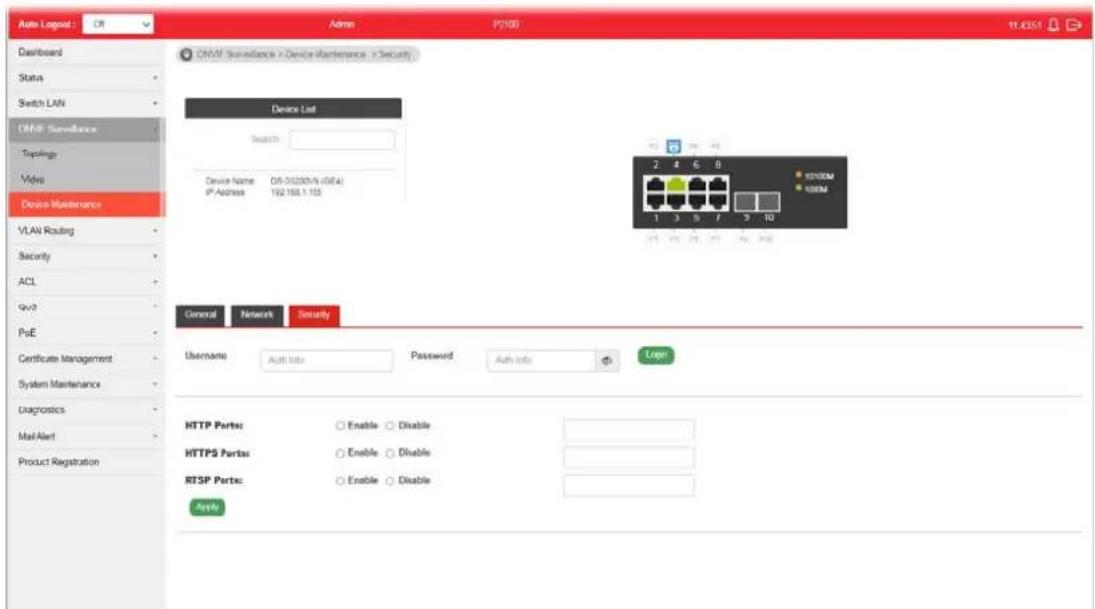This screenshot has height=609, width=1095.
Task: Select Device Maintenance in sidebar
Action: click(87, 205)
